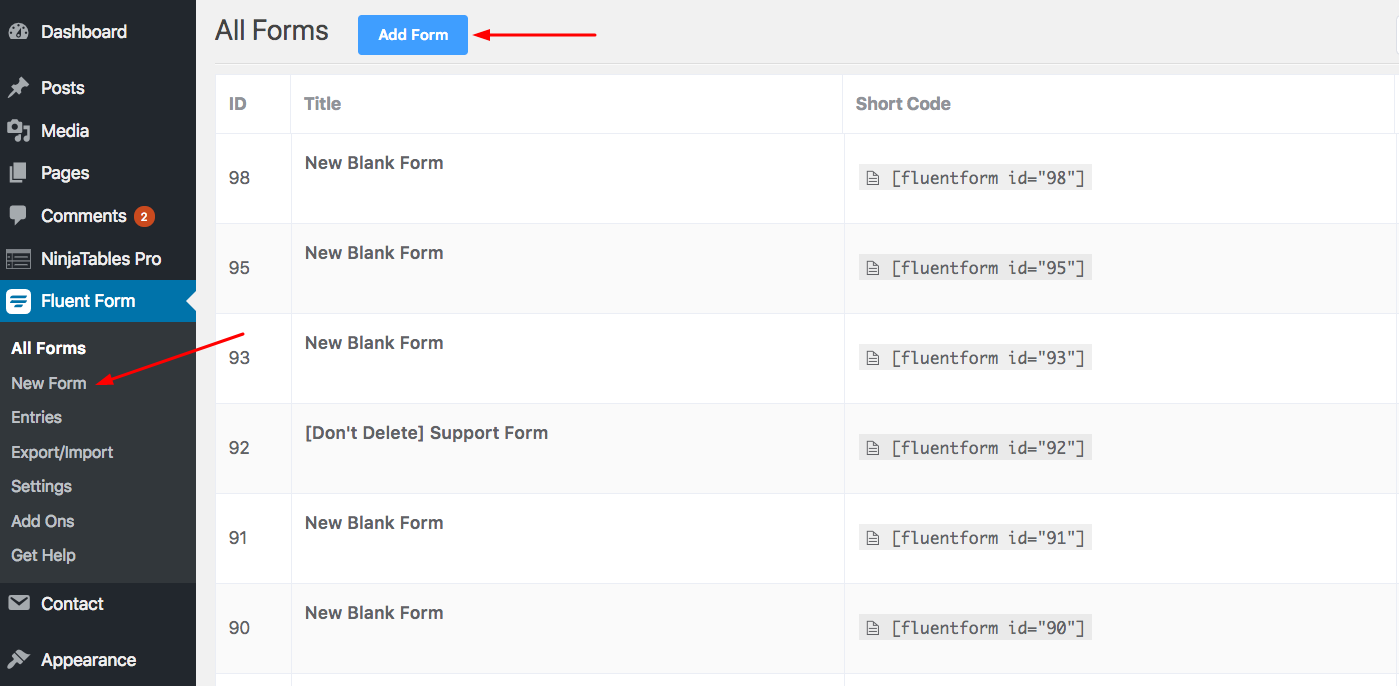Open the Add Ons submenu
The height and width of the screenshot is (686, 1399).
pos(43,521)
